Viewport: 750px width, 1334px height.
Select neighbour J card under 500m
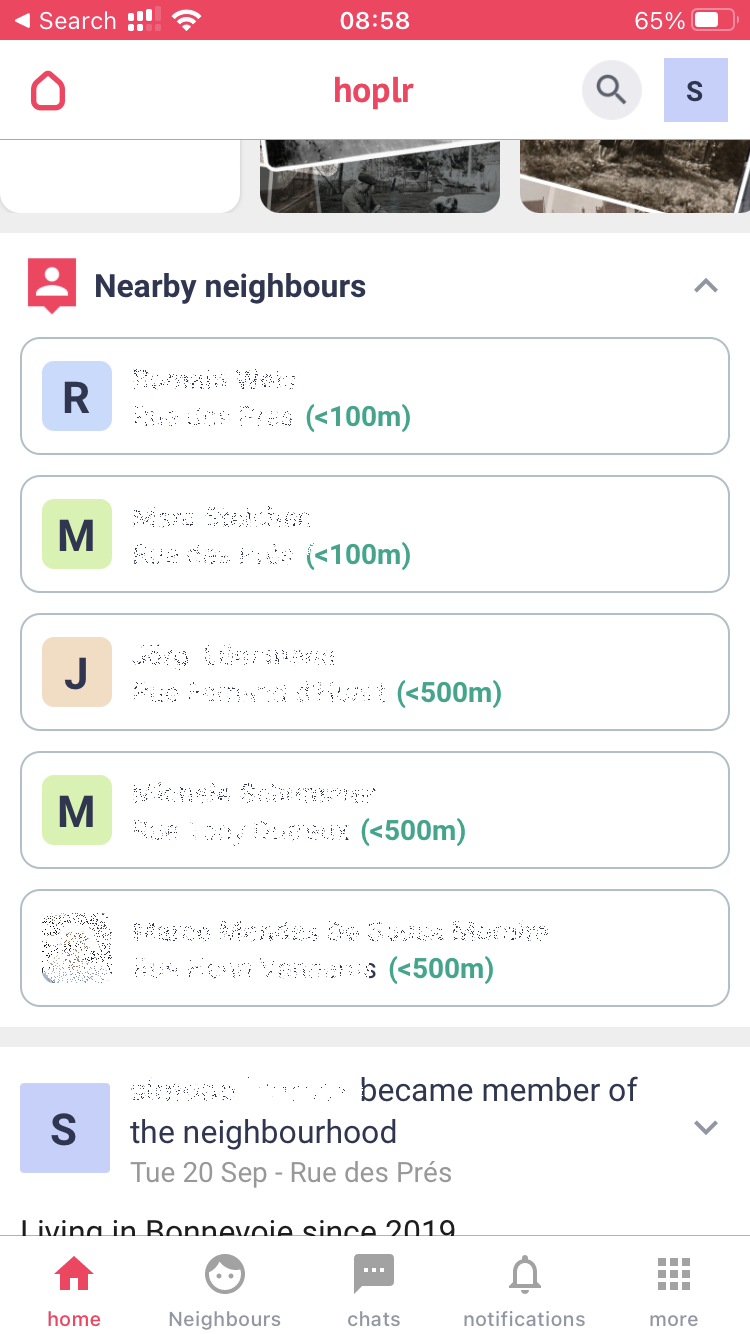[375, 672]
